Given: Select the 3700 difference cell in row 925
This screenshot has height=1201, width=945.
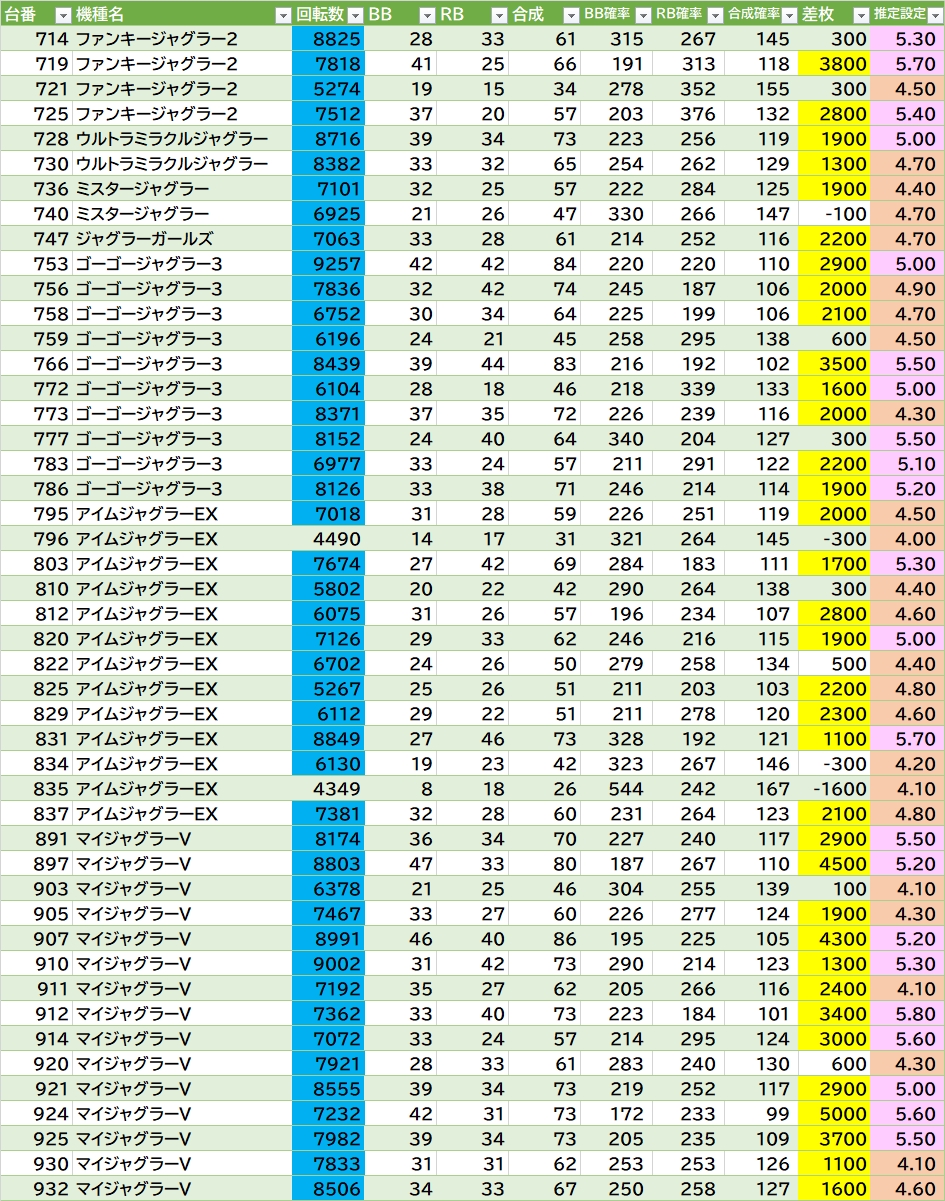Looking at the screenshot, I should 834,1139.
